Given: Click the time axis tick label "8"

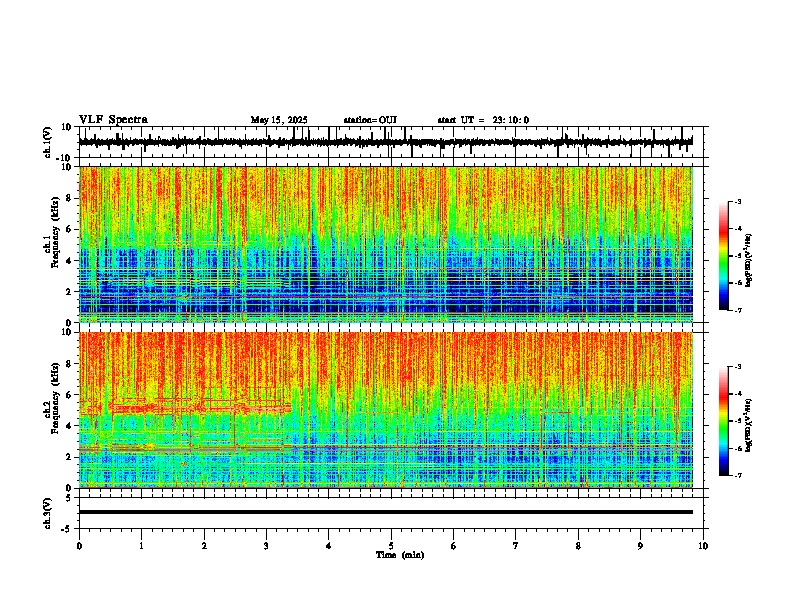Looking at the screenshot, I should pos(578,546).
